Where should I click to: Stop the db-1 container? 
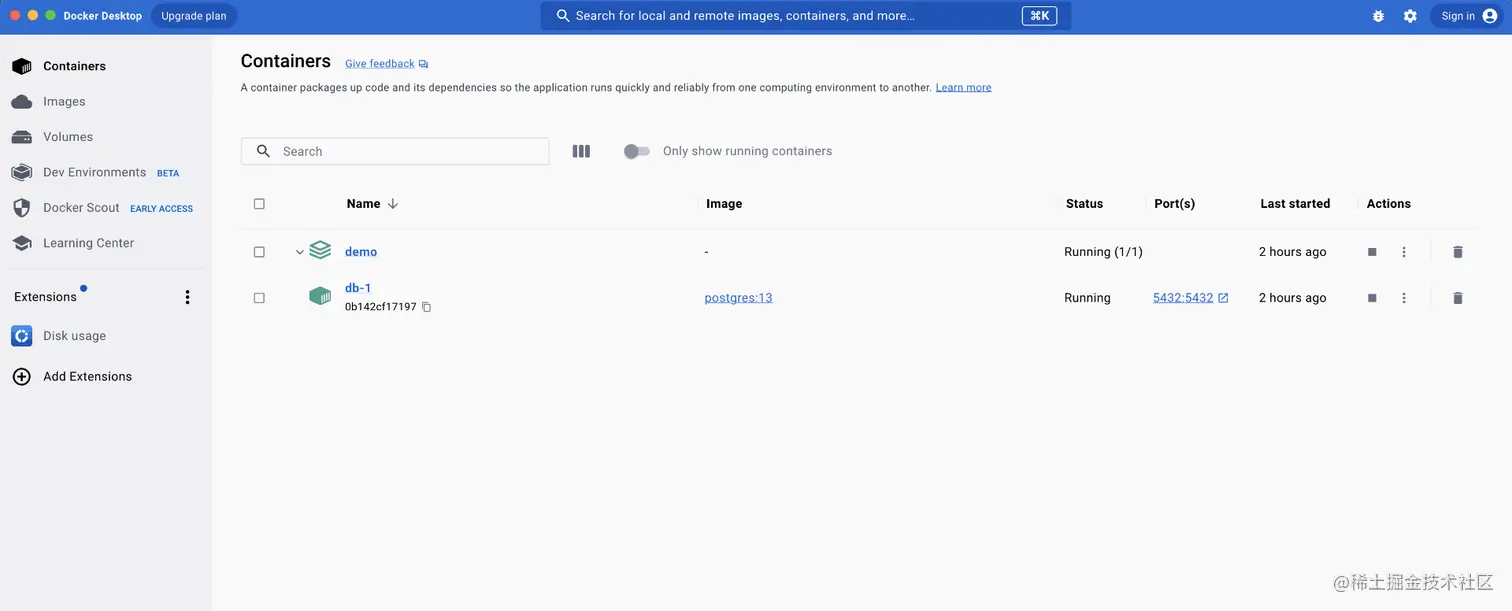point(1372,298)
